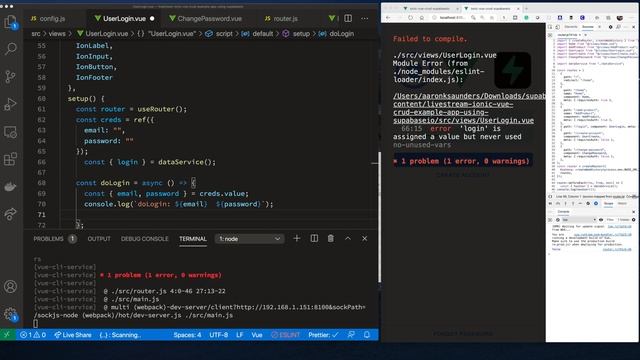Open the PROBLEMS panel tab
Viewport: 640px width, 360px height.
point(49,239)
